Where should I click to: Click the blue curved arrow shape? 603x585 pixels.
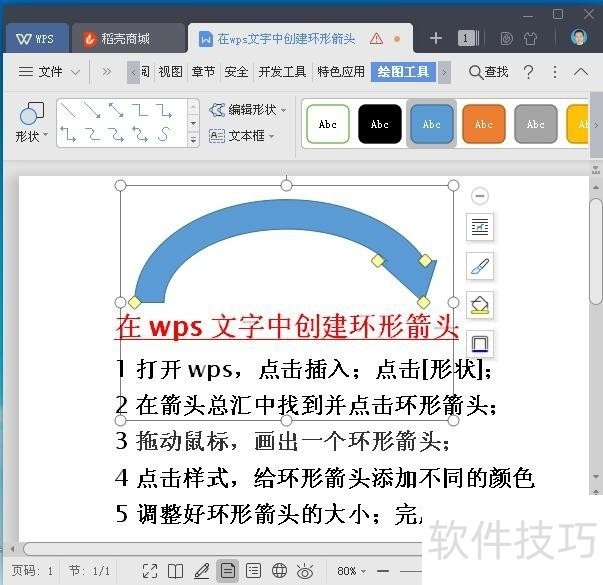tap(285, 215)
